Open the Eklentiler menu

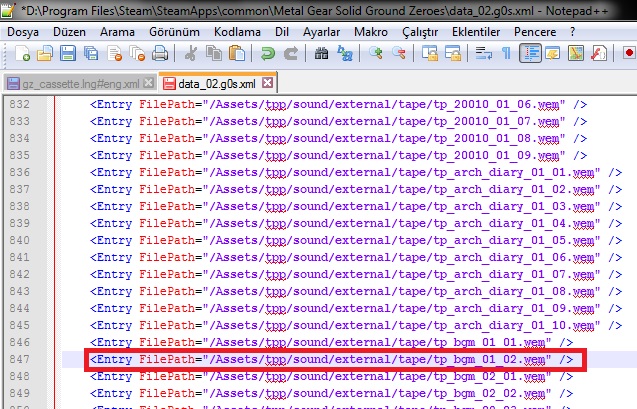click(476, 32)
